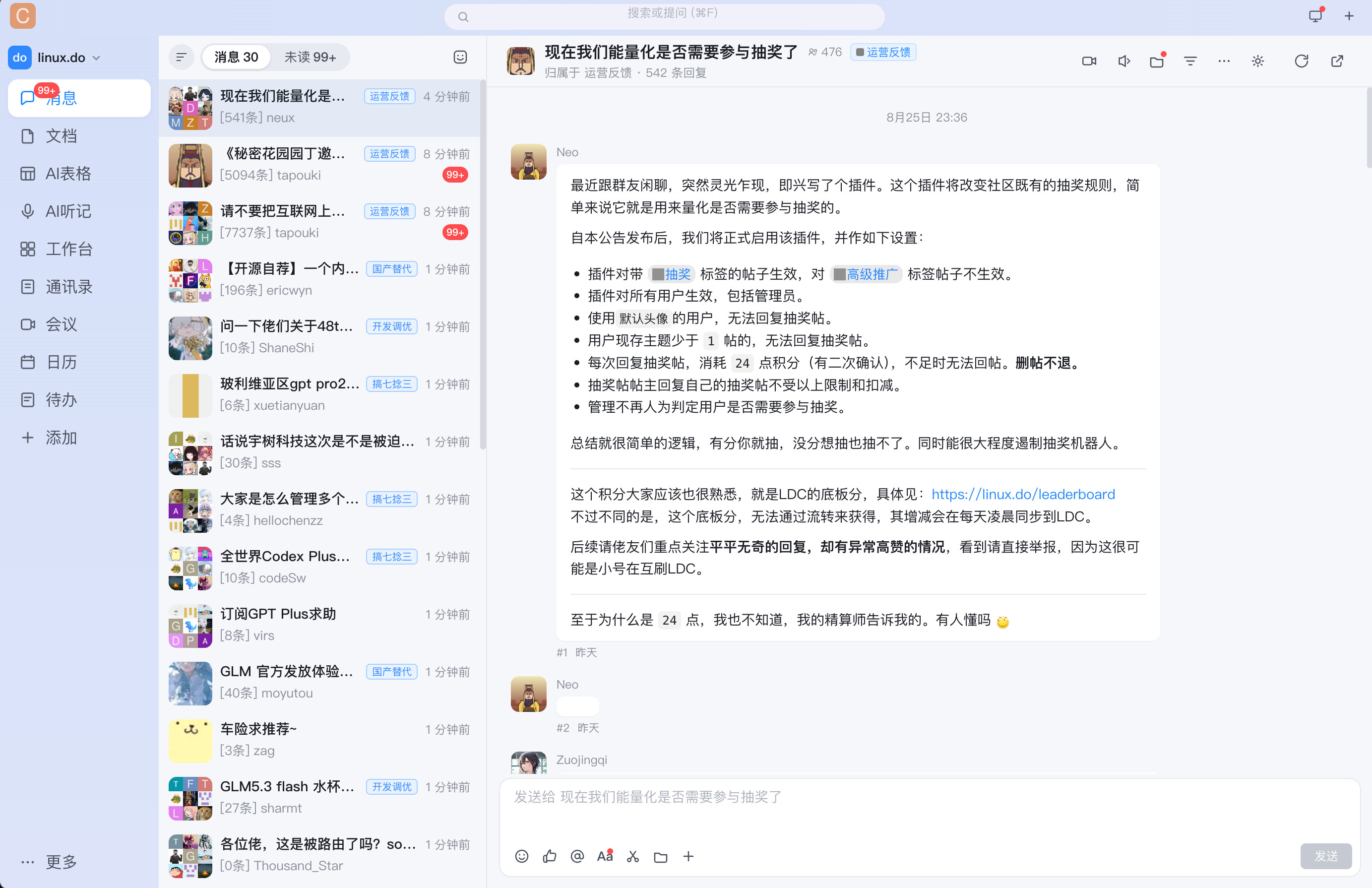This screenshot has width=1372, height=888.
Task: Open the AI表格 section
Action: (79, 174)
